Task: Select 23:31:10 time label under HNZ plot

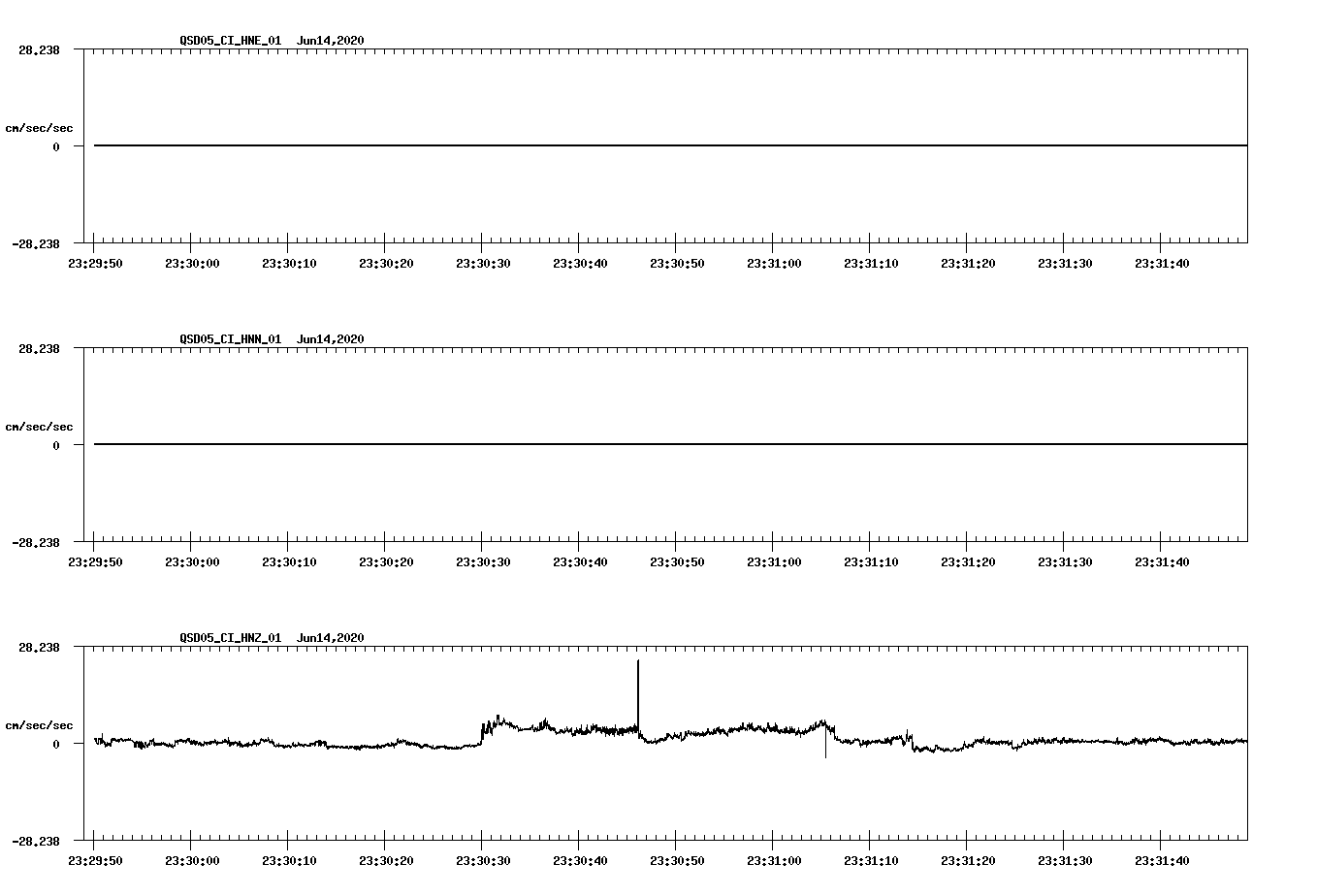Action: click(871, 861)
